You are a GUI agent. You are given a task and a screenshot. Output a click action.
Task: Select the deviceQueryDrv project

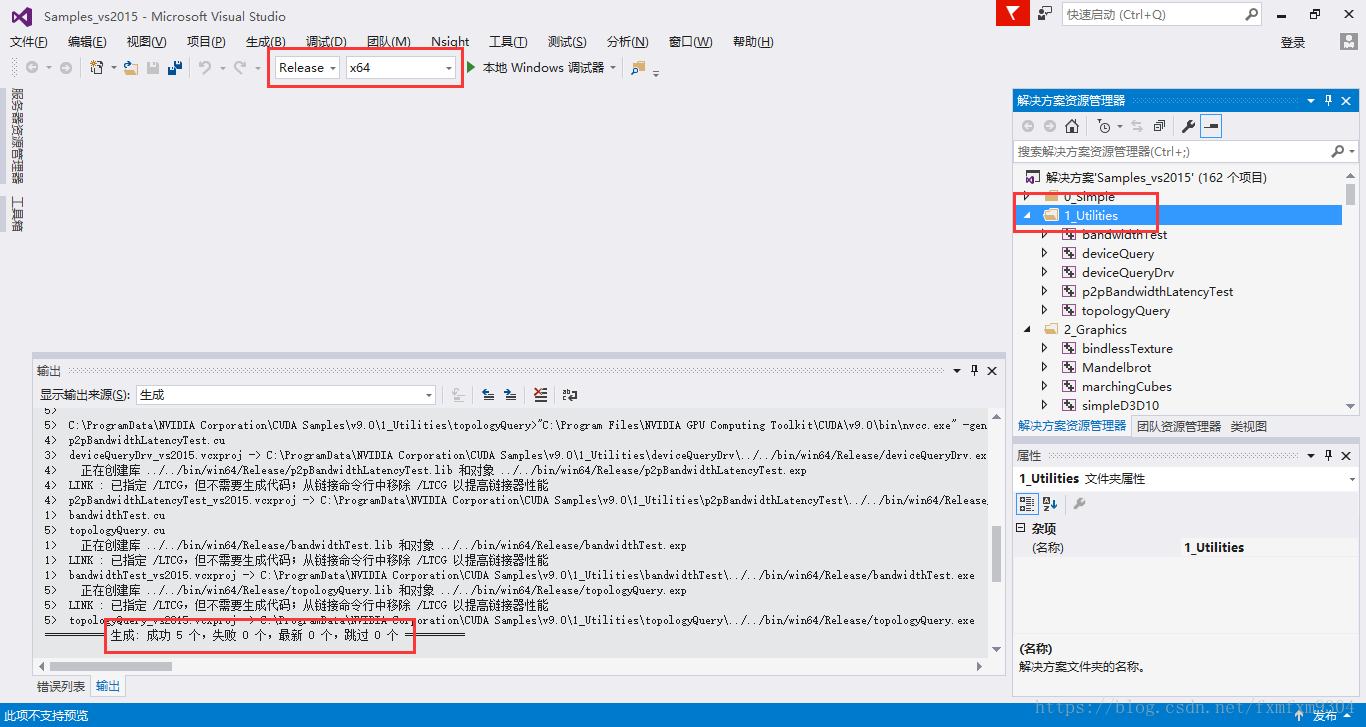(x=1128, y=272)
